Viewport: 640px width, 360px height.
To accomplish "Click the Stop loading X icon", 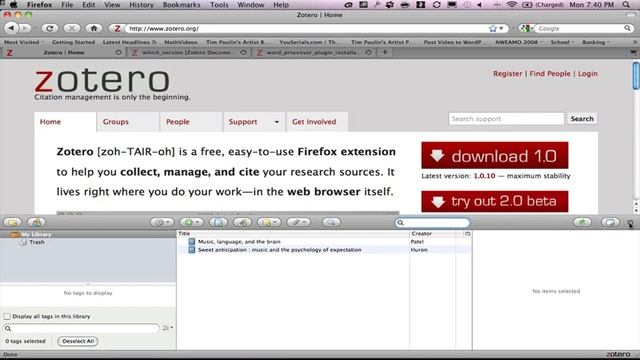I will tap(72, 28).
